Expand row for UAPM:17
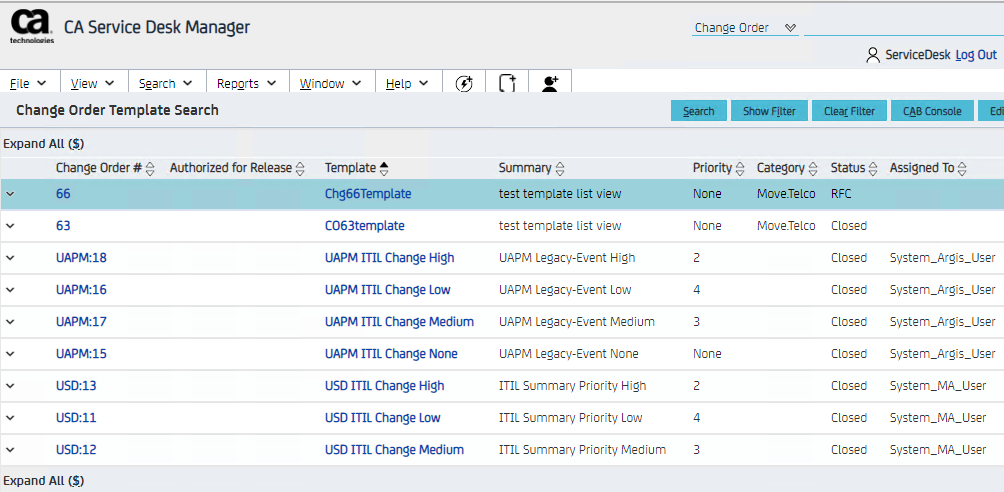The image size is (1004, 492). point(10,322)
